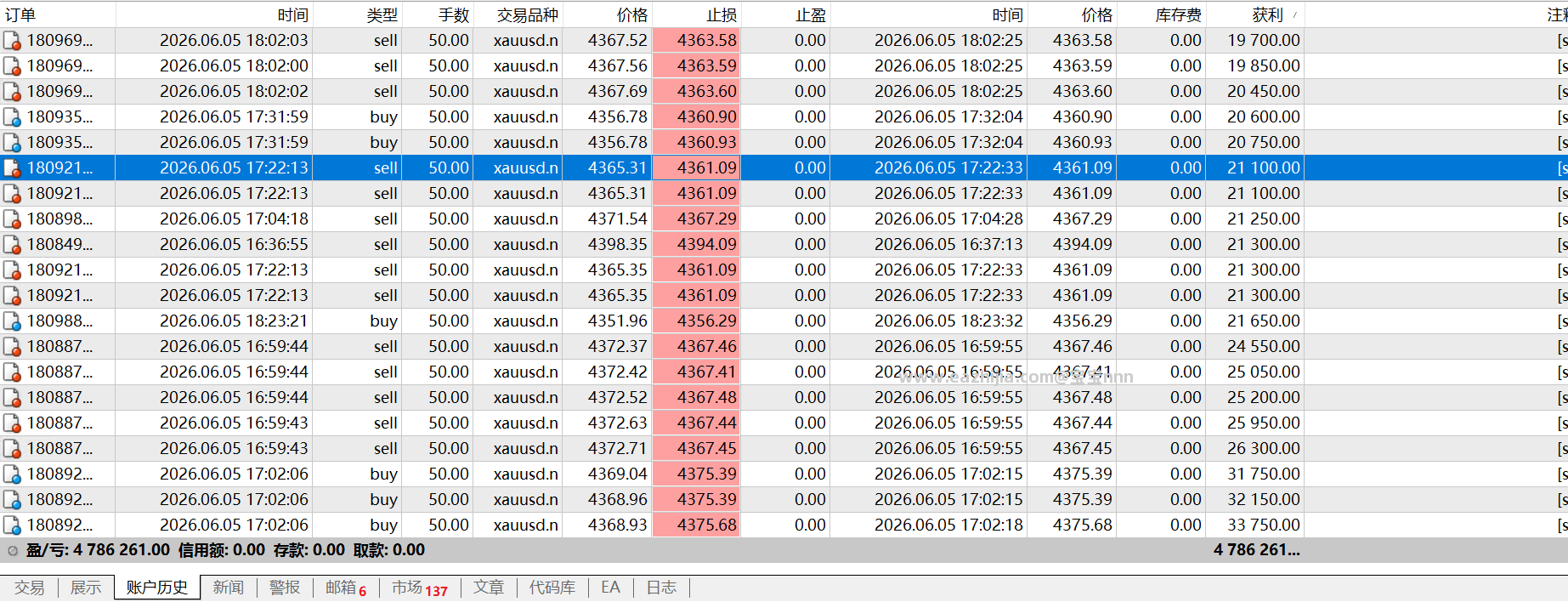Go to the 警报 tab
Viewport: 1568px width, 602px height.
(x=284, y=588)
